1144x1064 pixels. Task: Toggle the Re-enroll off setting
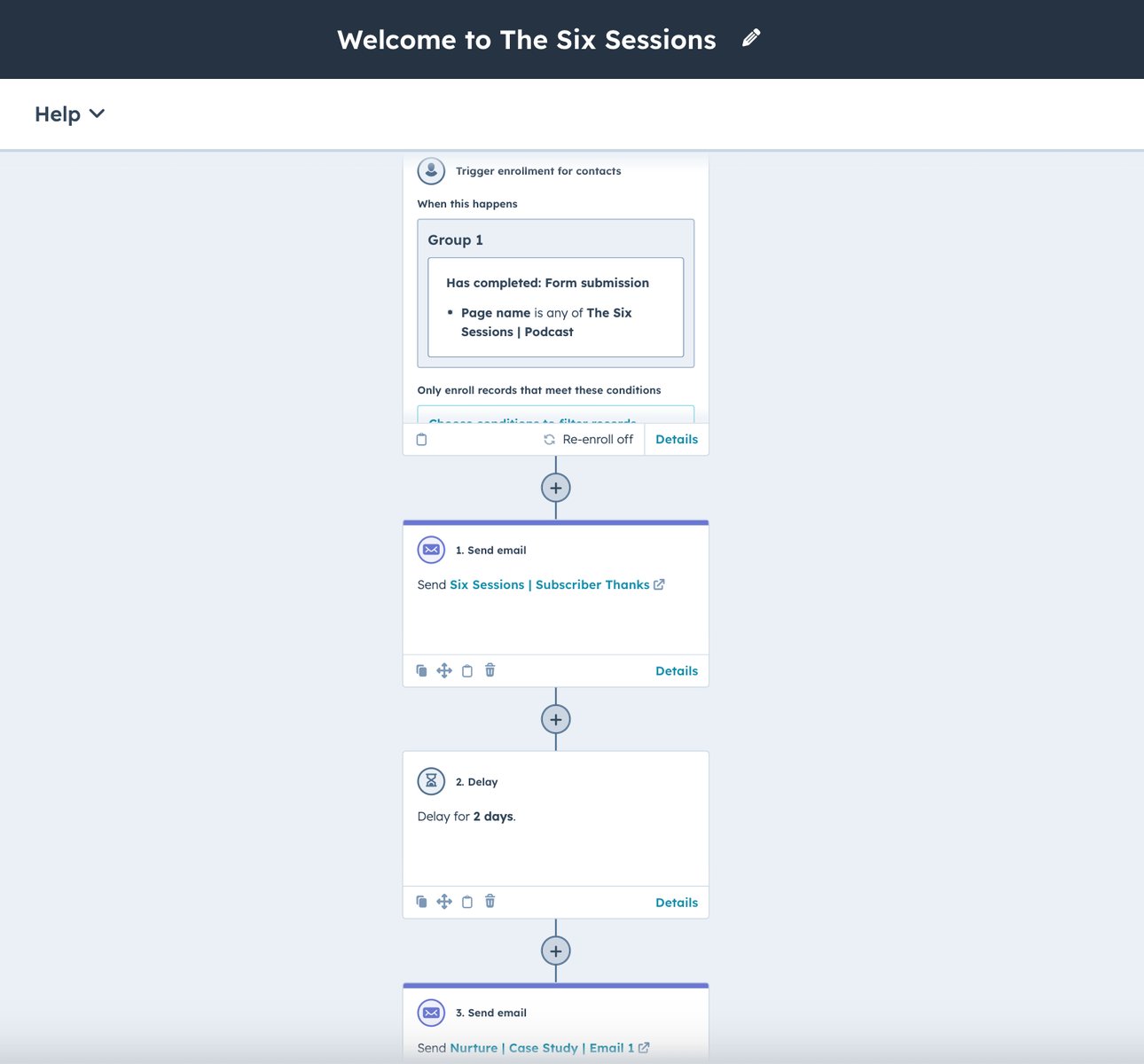tap(588, 439)
